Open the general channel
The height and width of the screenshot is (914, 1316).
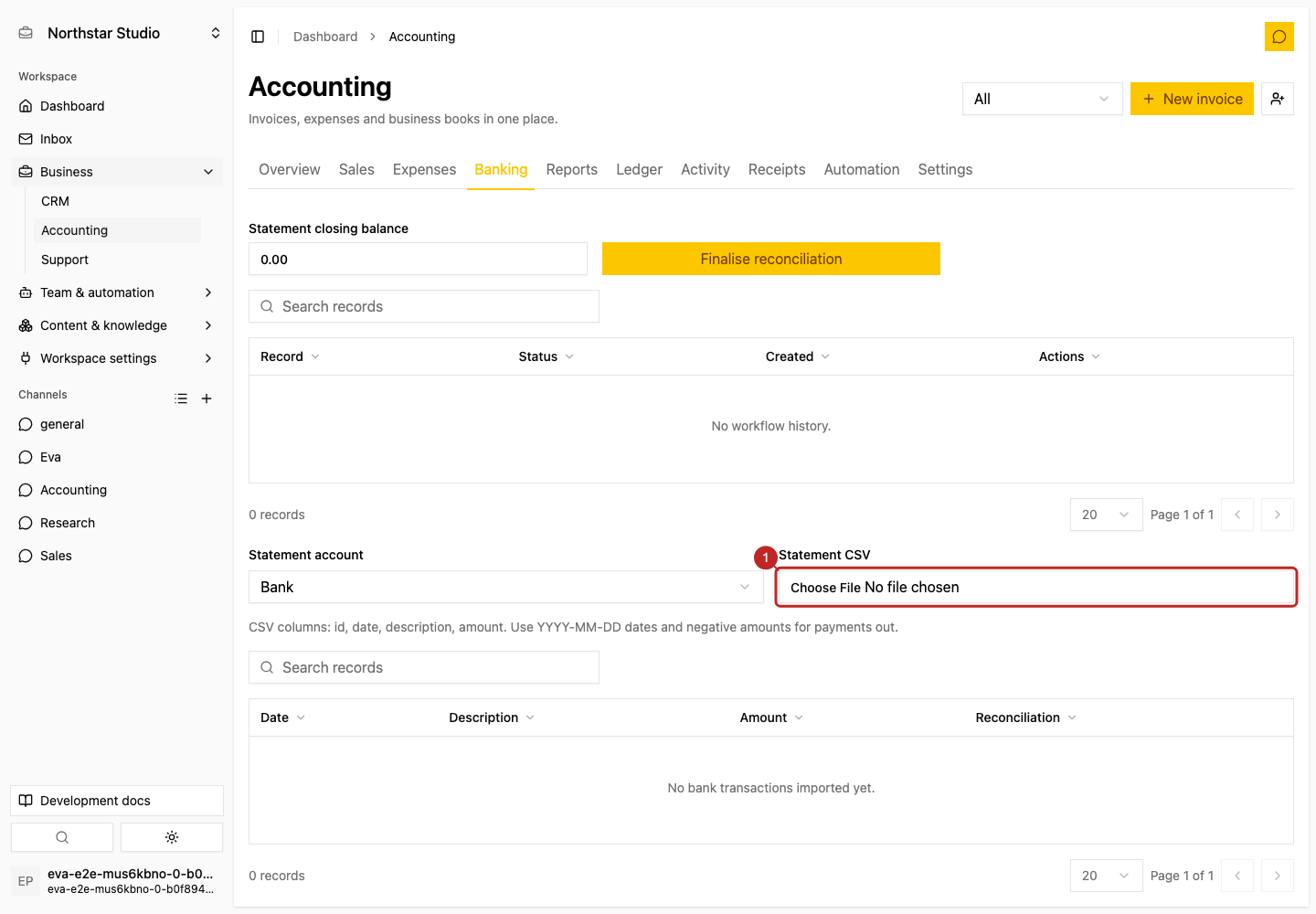point(117,424)
